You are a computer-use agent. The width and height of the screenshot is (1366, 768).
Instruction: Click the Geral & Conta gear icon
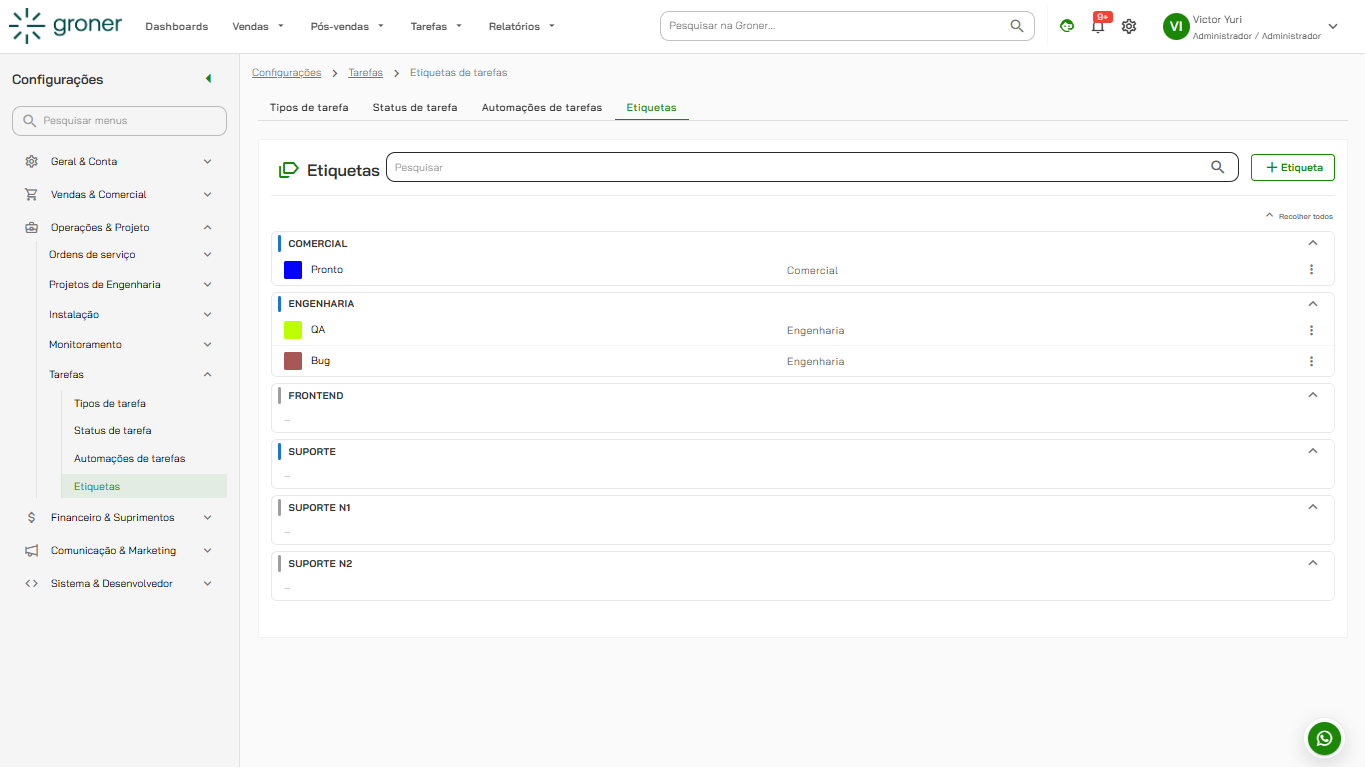tap(31, 161)
